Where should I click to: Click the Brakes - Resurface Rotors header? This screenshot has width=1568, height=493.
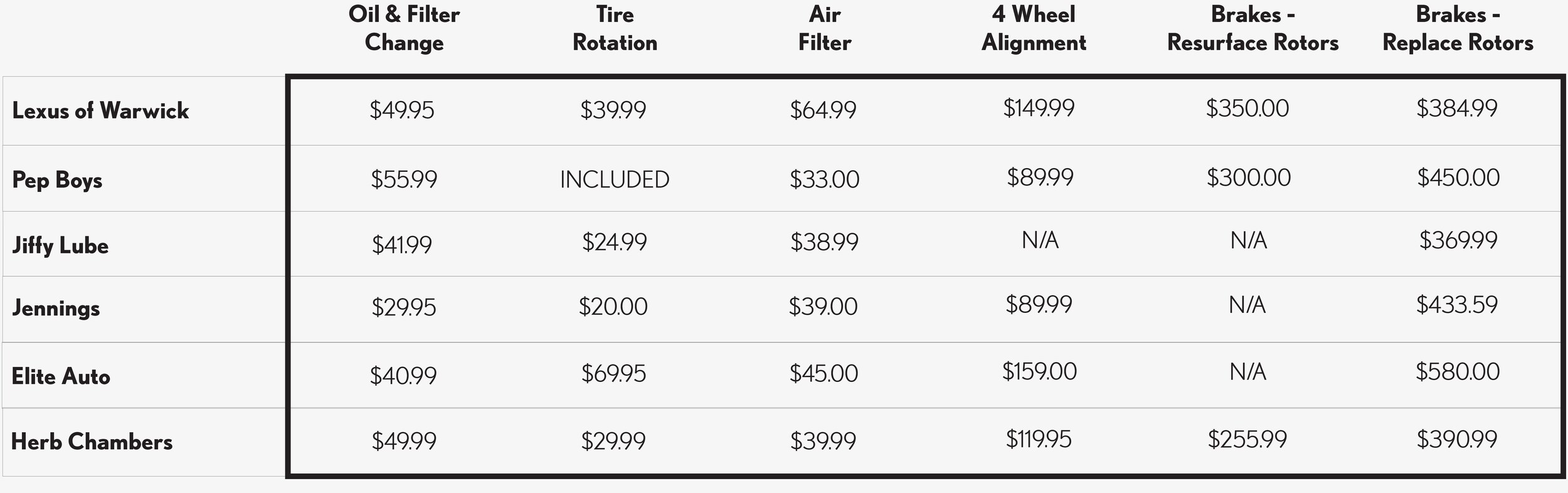point(1253,28)
